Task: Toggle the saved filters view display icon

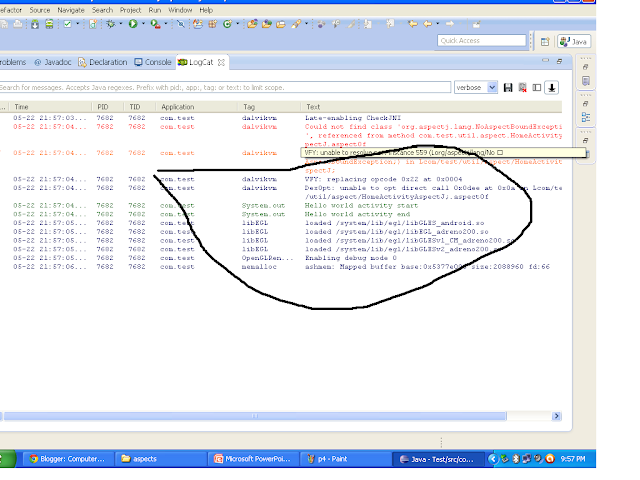Action: click(537, 87)
